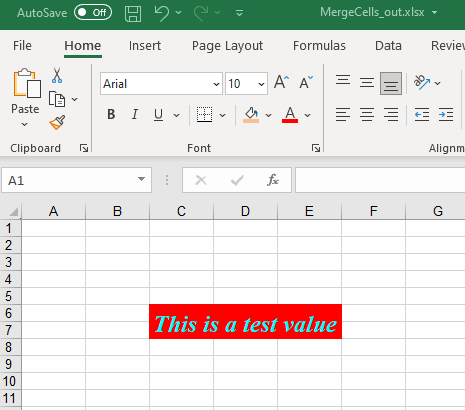Image resolution: width=465 pixels, height=410 pixels.
Task: Apply the red Font Color
Action: 290,115
